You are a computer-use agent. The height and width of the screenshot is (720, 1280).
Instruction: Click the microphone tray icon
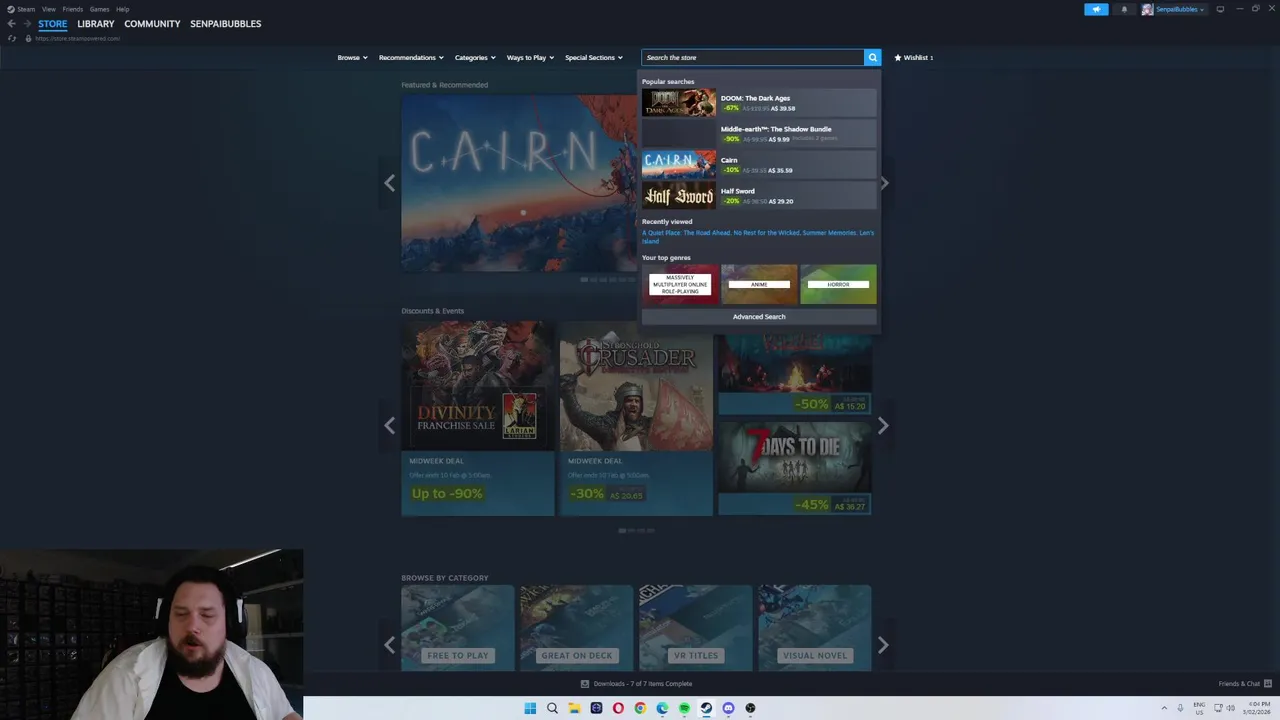coord(1180,708)
